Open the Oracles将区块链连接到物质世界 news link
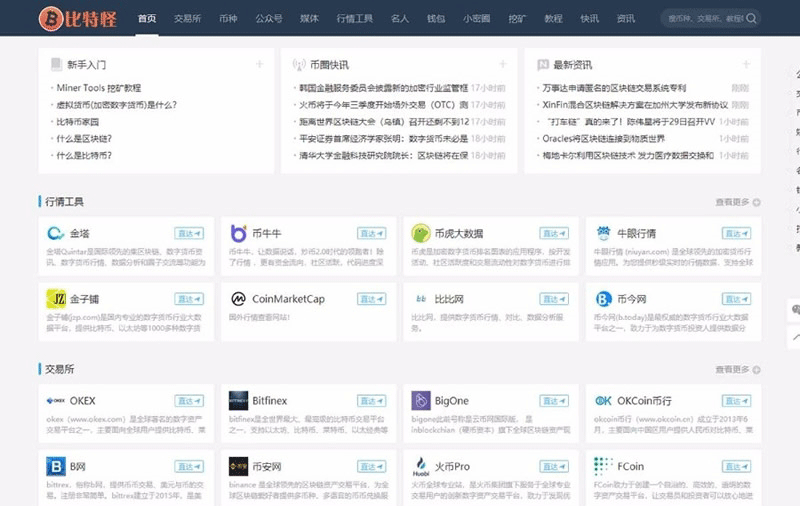The width and height of the screenshot is (800, 506). click(604, 139)
